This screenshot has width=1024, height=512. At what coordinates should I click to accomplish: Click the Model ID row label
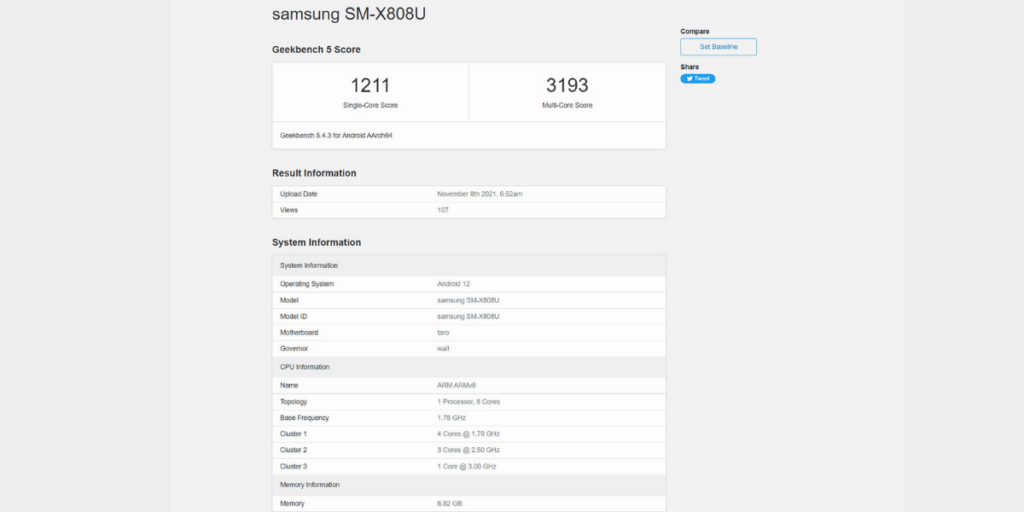293,316
